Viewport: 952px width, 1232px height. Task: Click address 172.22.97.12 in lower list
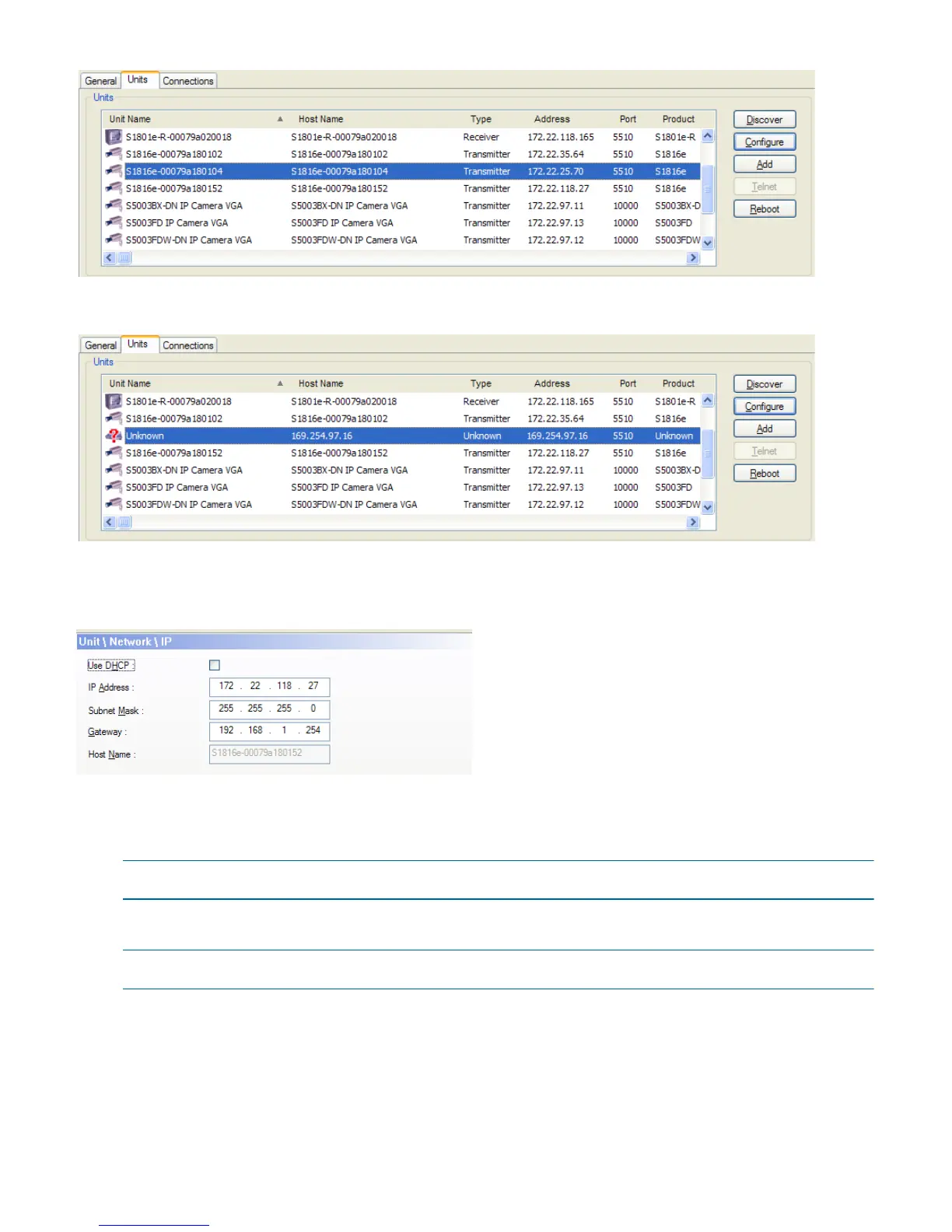(555, 504)
